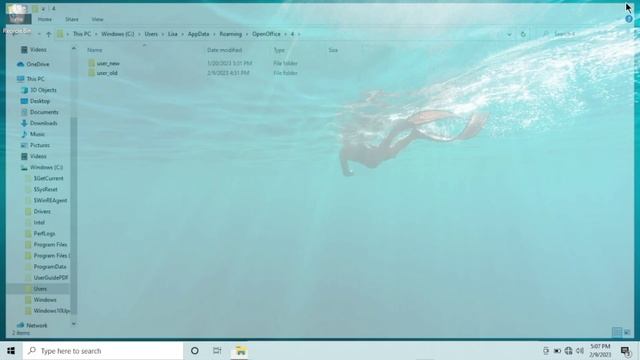Image resolution: width=640 pixels, height=360 pixels.
Task: Click the Refresh button beside the address bar
Action: click(523, 34)
